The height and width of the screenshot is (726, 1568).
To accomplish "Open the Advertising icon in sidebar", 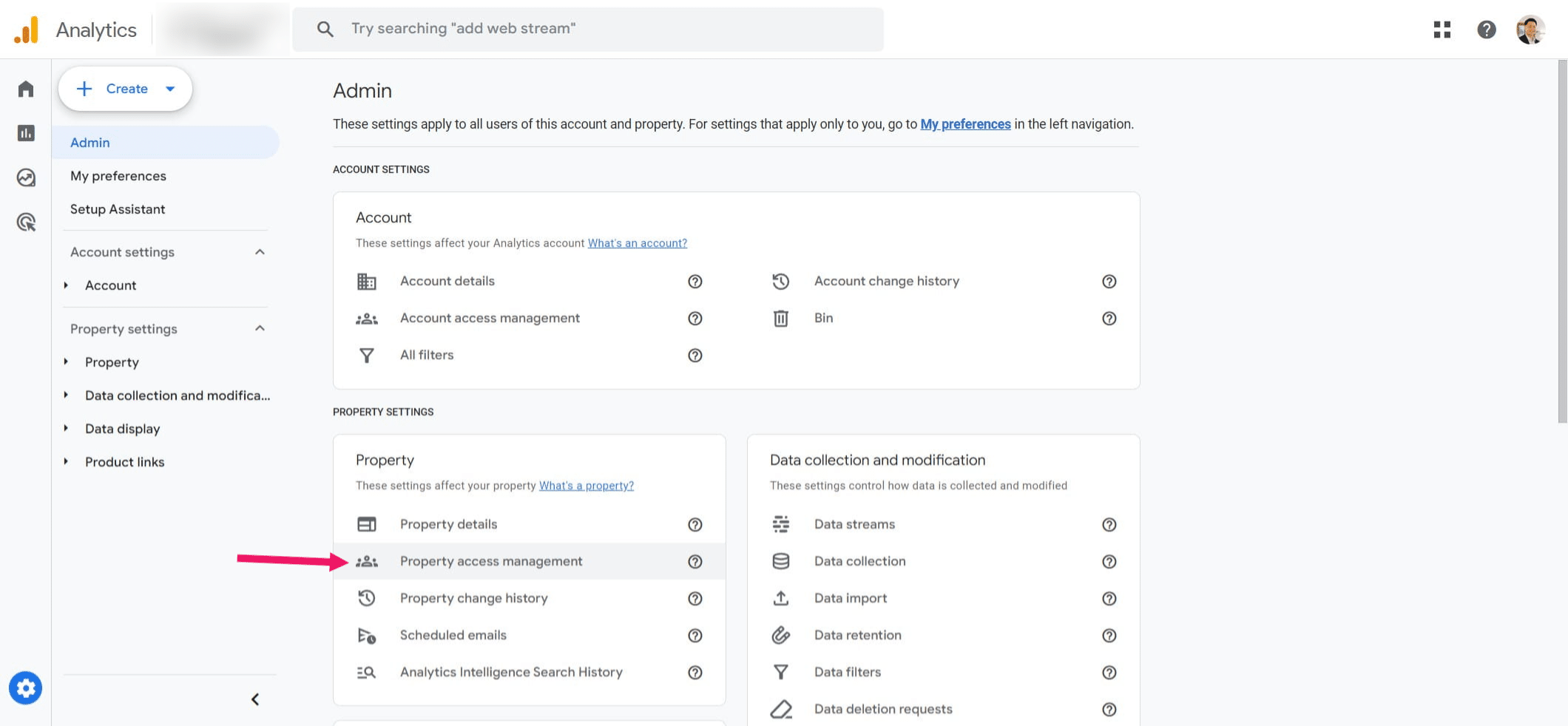I will [26, 222].
